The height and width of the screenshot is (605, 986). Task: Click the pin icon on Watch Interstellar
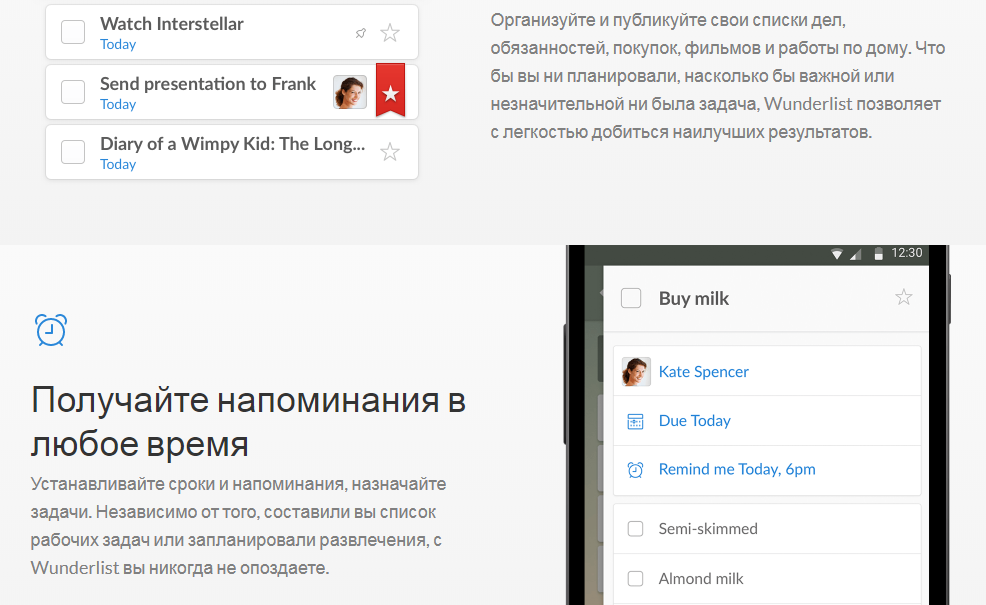pos(360,32)
